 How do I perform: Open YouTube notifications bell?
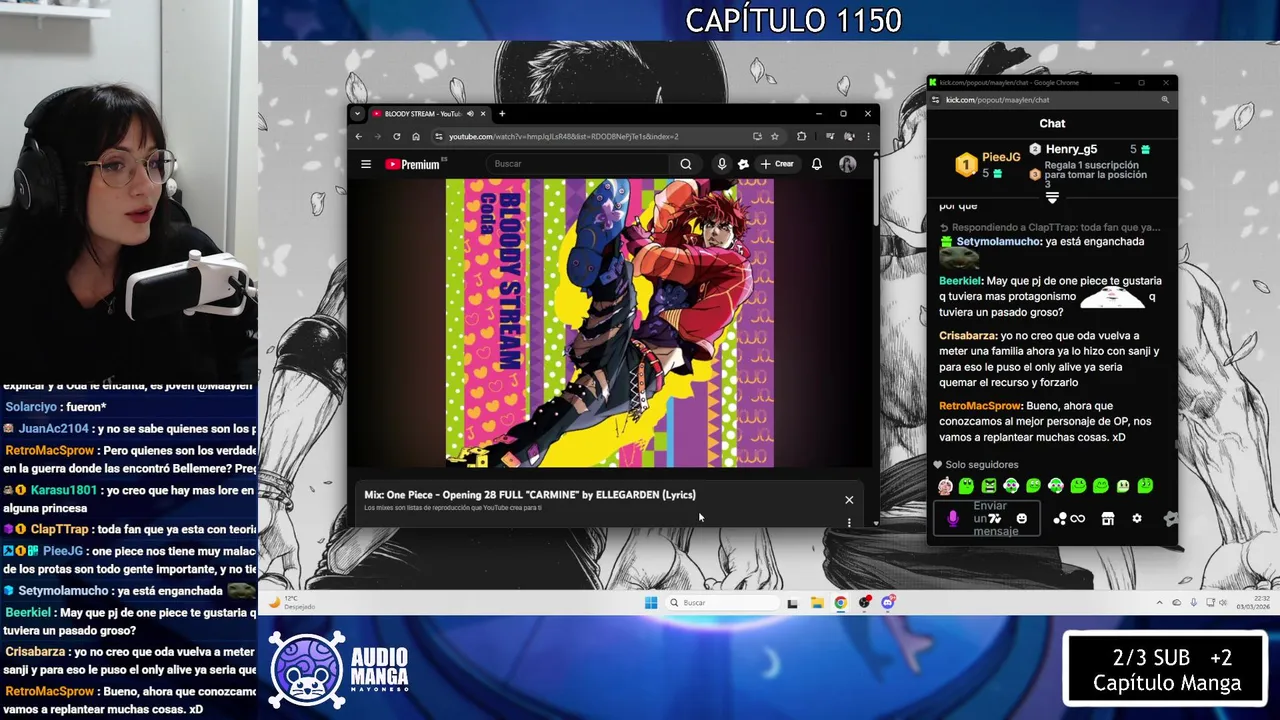pyautogui.click(x=817, y=164)
